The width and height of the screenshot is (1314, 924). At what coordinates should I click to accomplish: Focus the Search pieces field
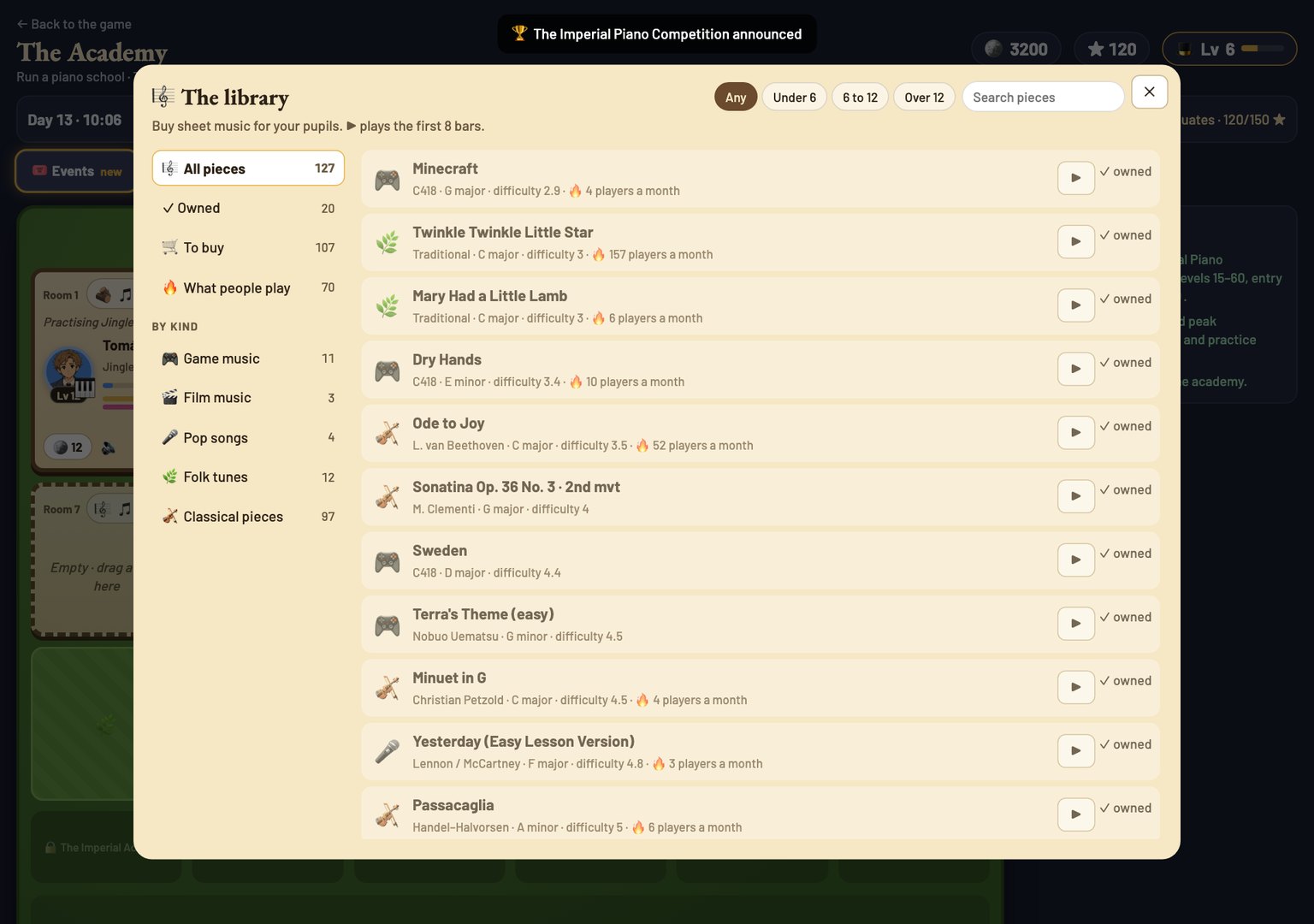point(1043,98)
